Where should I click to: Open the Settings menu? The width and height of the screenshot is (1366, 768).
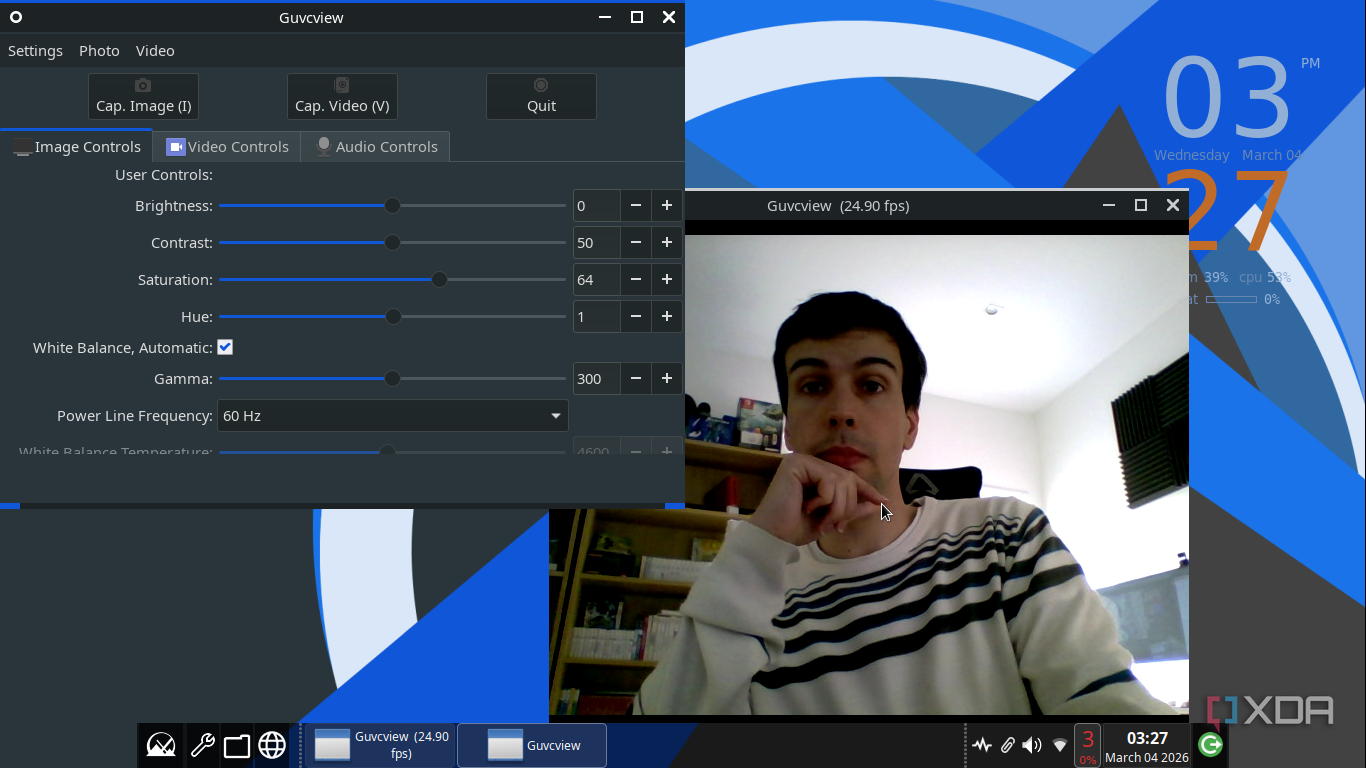click(35, 51)
